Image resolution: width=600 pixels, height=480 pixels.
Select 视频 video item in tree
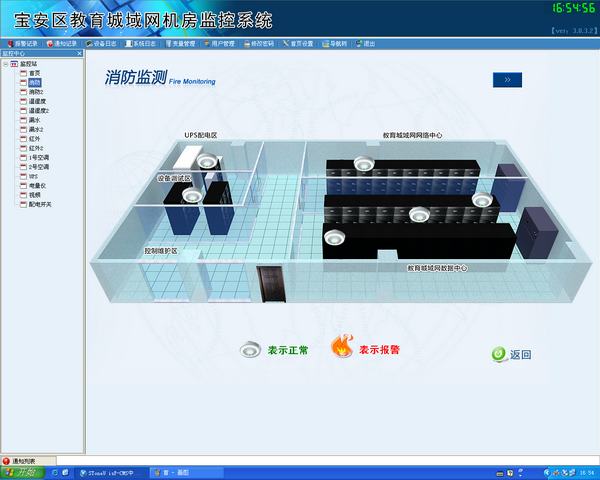tap(34, 194)
